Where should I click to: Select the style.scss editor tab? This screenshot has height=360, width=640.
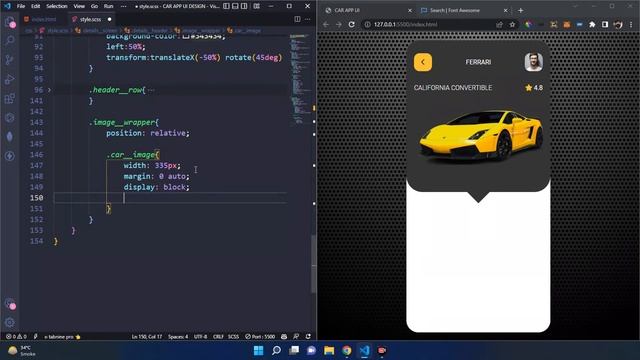[90, 19]
